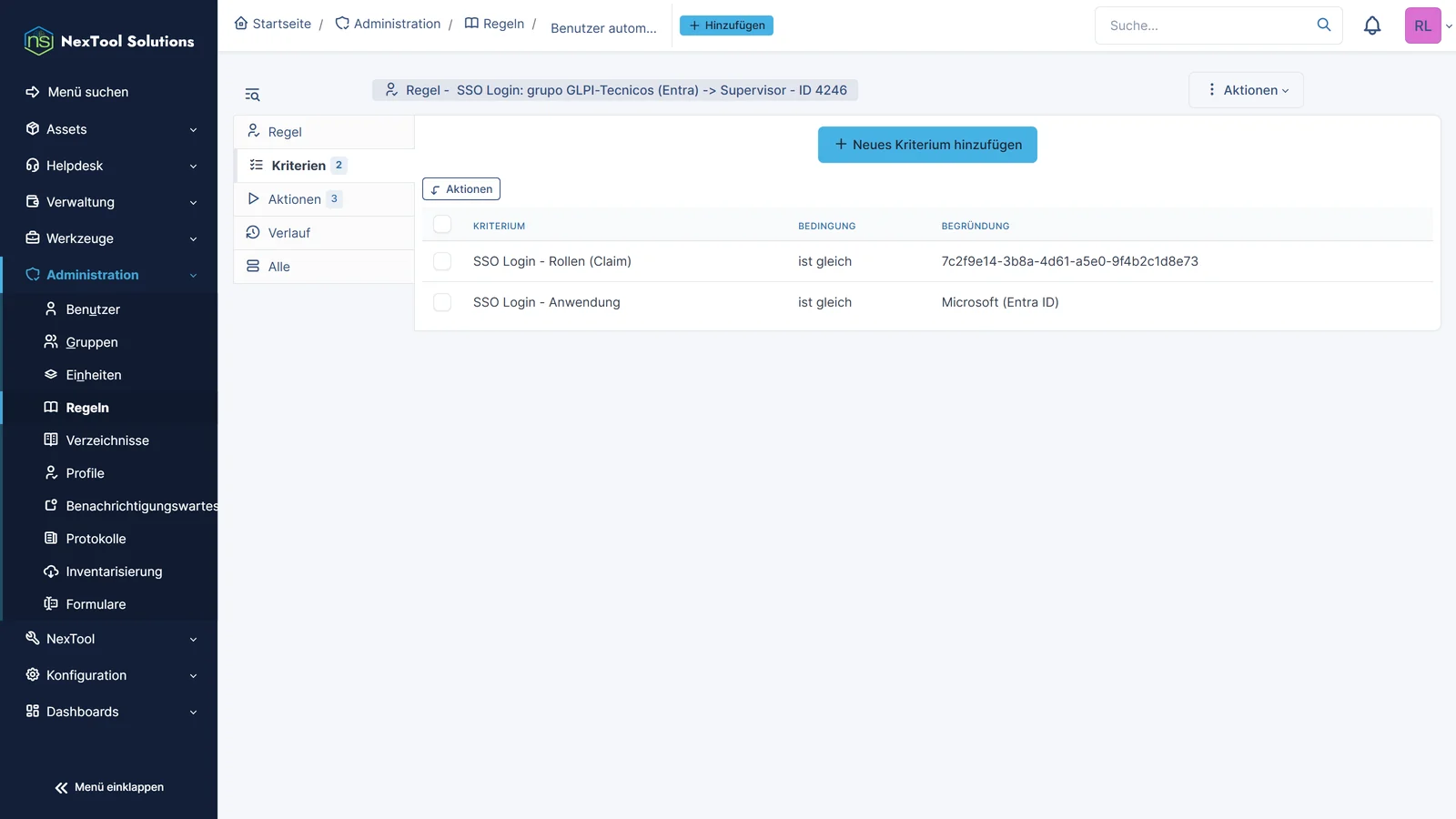Viewport: 1456px width, 819px height.
Task: Click the NexTool Solutions logo
Action: 109,41
